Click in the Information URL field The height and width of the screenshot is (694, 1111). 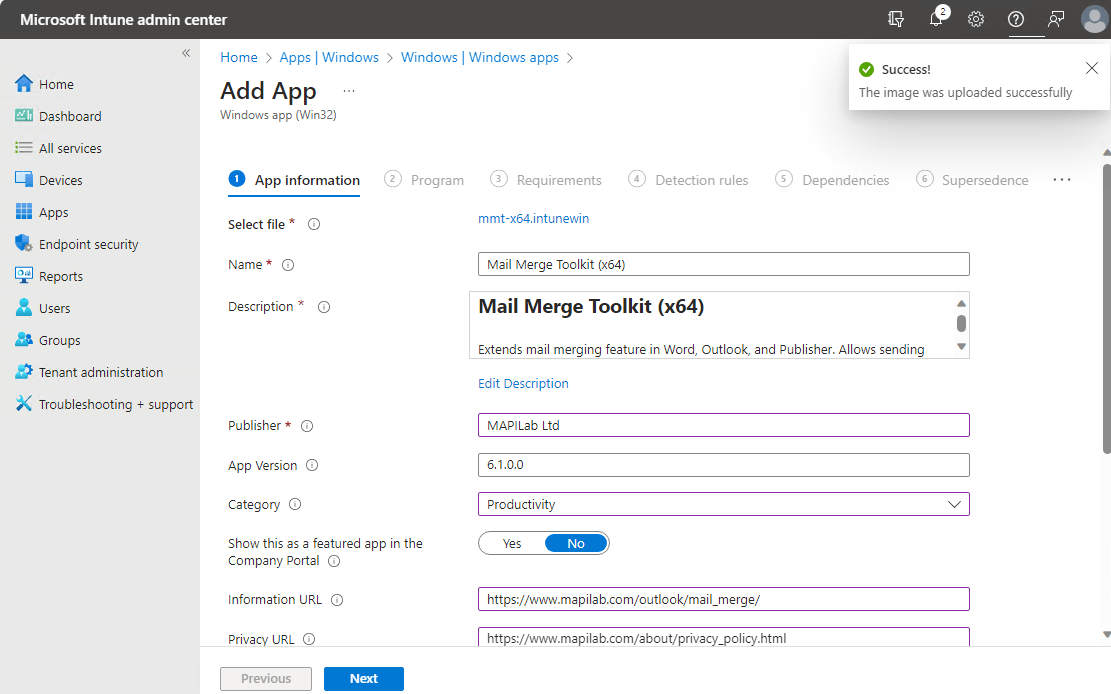click(723, 599)
